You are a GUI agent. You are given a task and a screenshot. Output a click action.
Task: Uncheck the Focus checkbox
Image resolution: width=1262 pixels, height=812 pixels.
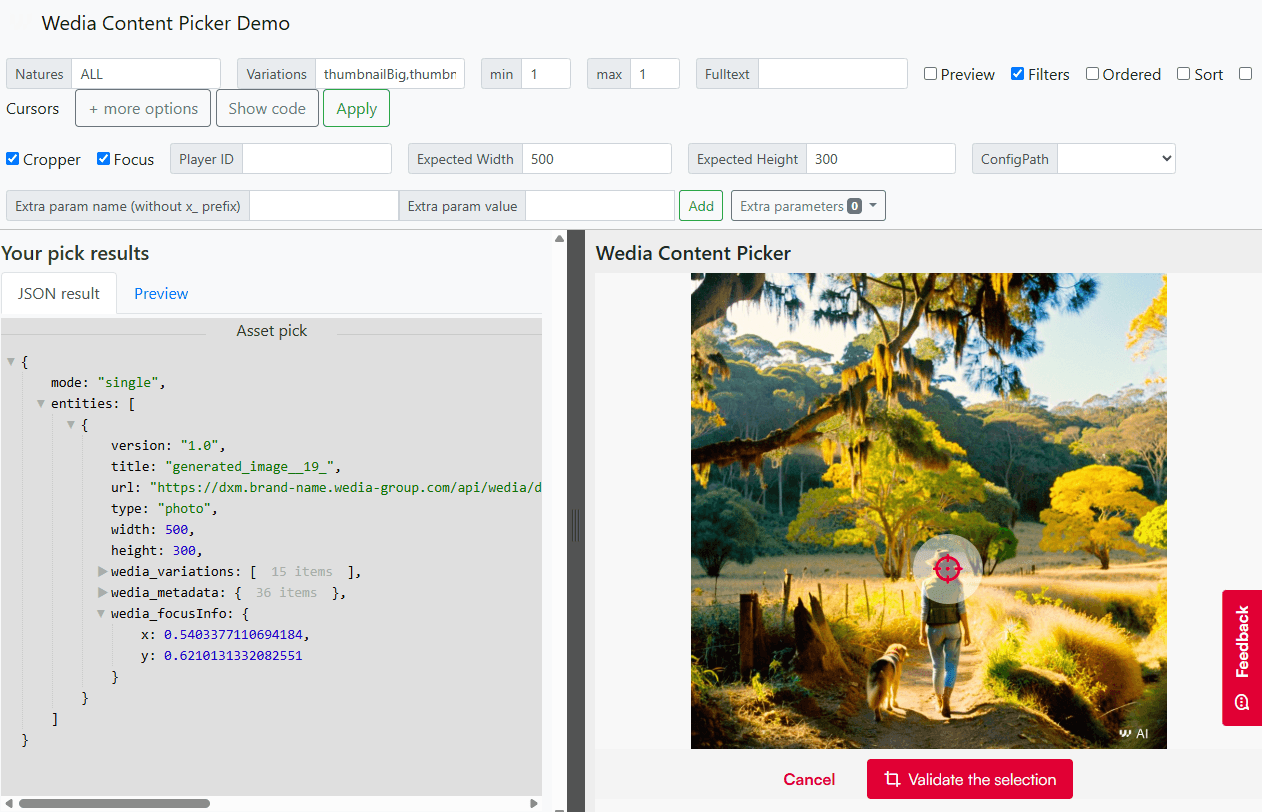pyautogui.click(x=103, y=158)
